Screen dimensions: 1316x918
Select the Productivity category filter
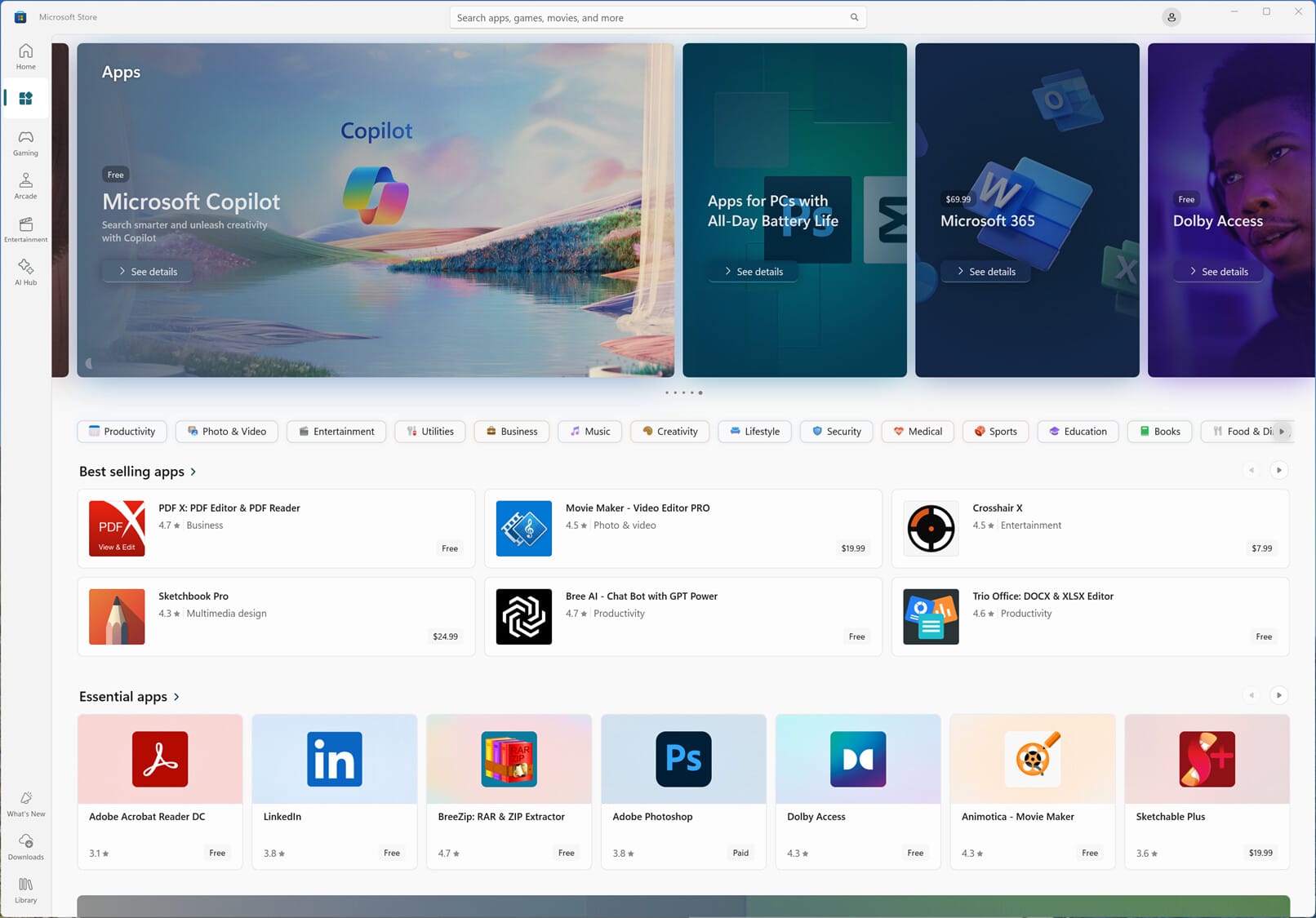[x=121, y=431]
